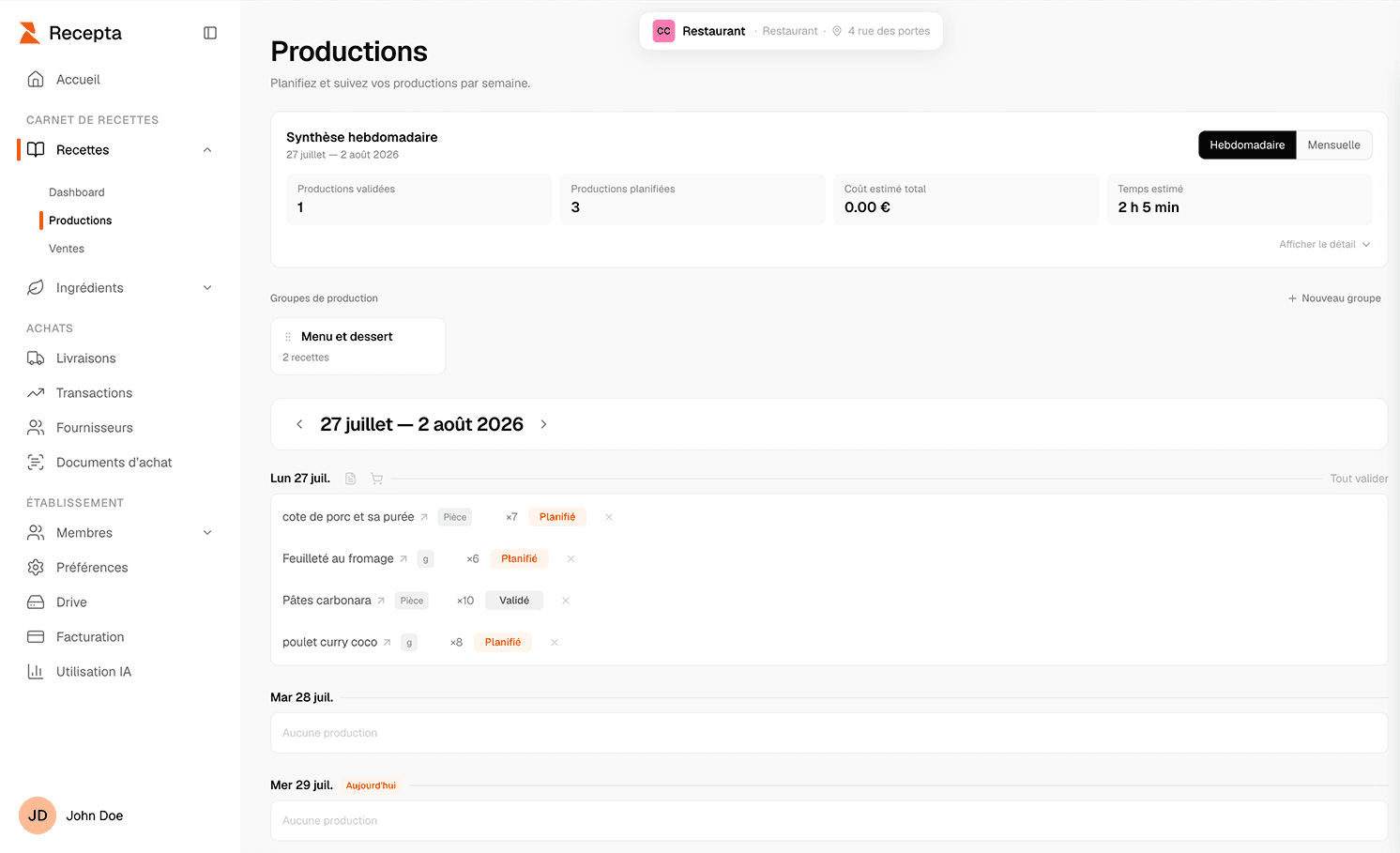Click the Membres users icon

coord(36,532)
